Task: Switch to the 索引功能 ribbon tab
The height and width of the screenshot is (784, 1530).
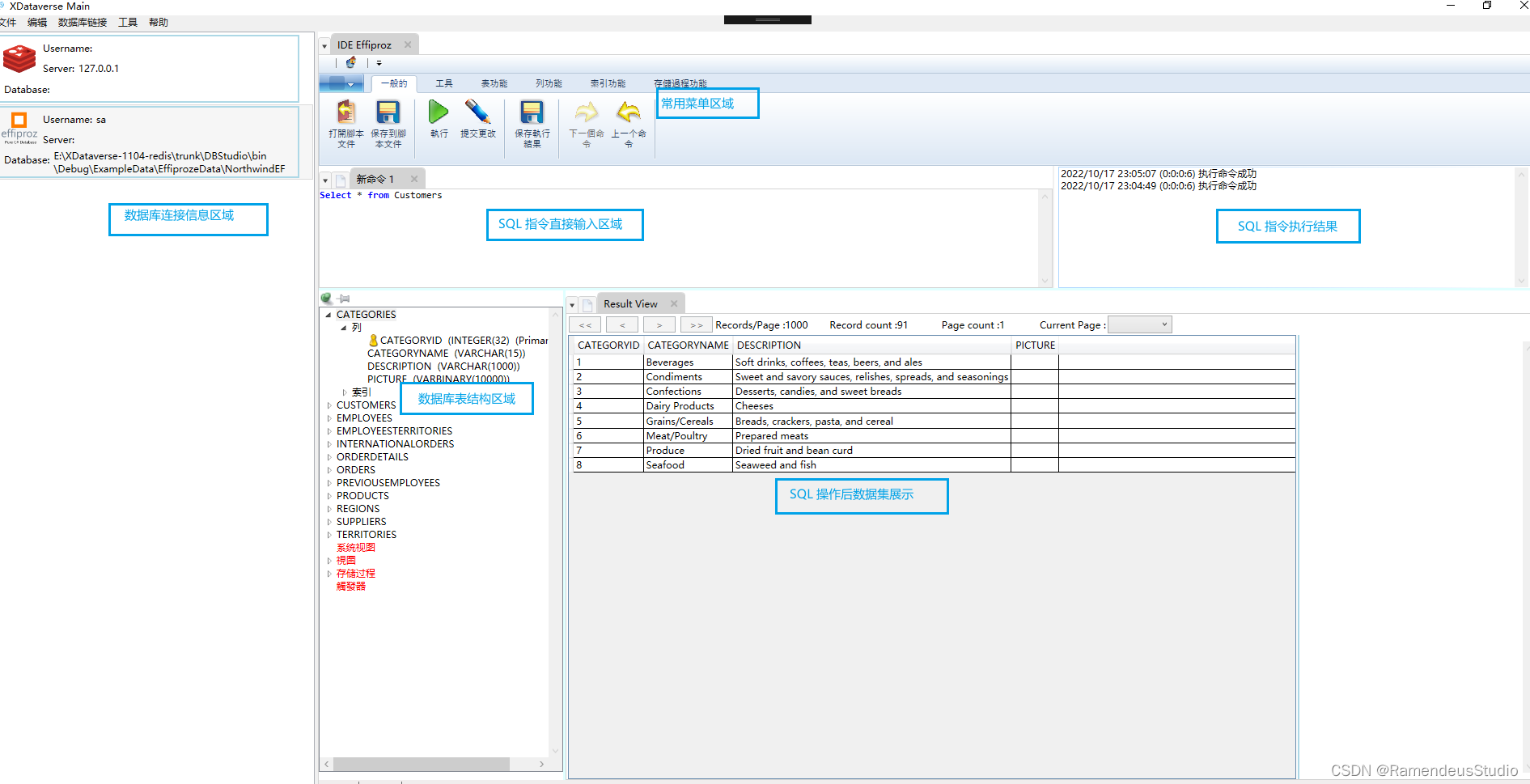Action: 608,83
